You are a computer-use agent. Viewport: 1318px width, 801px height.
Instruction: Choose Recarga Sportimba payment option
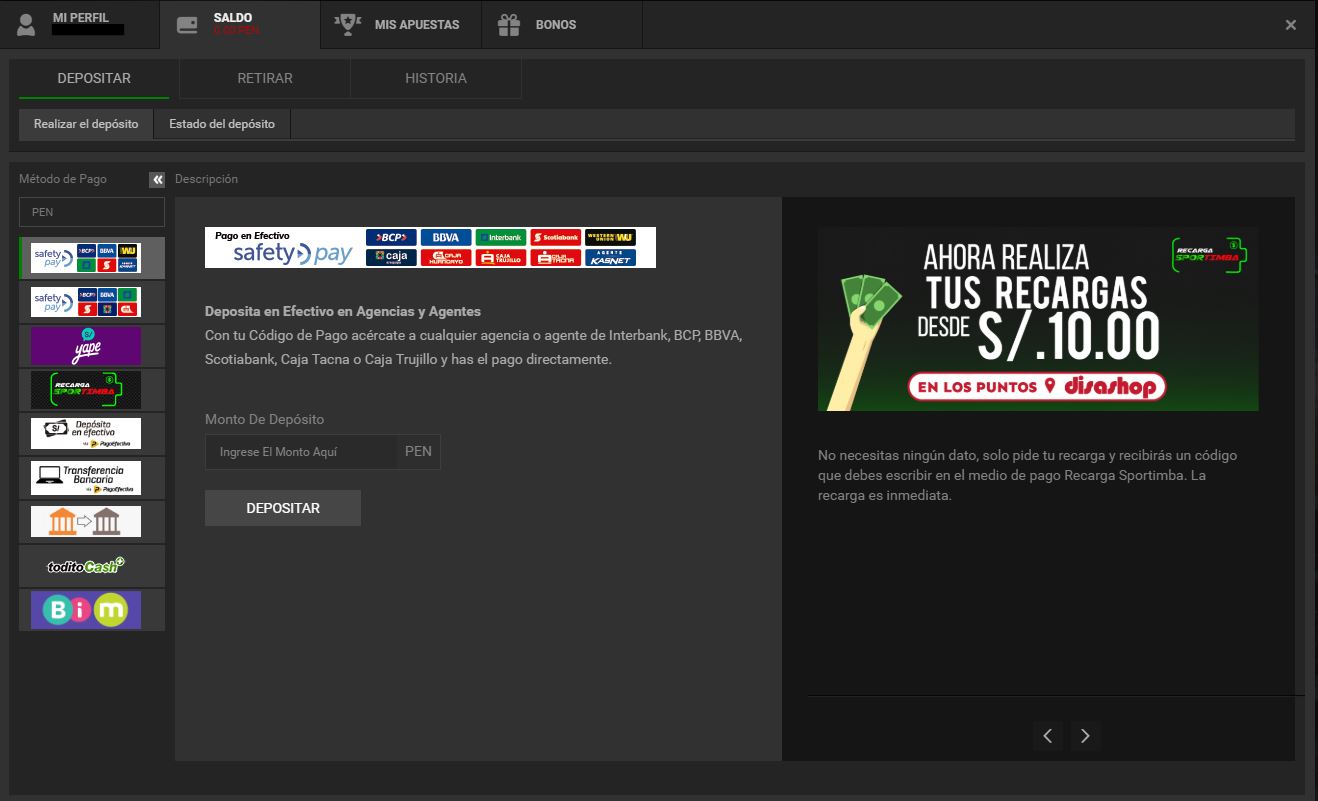86,390
